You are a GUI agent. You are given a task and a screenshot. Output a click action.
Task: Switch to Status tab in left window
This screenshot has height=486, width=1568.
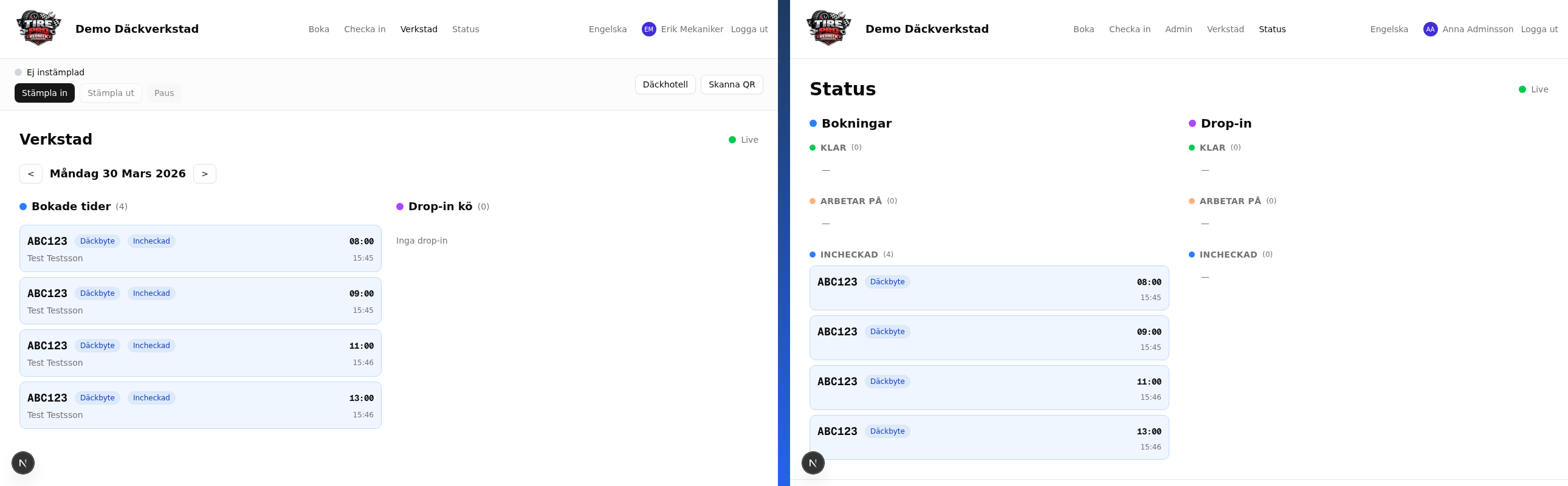click(x=465, y=29)
